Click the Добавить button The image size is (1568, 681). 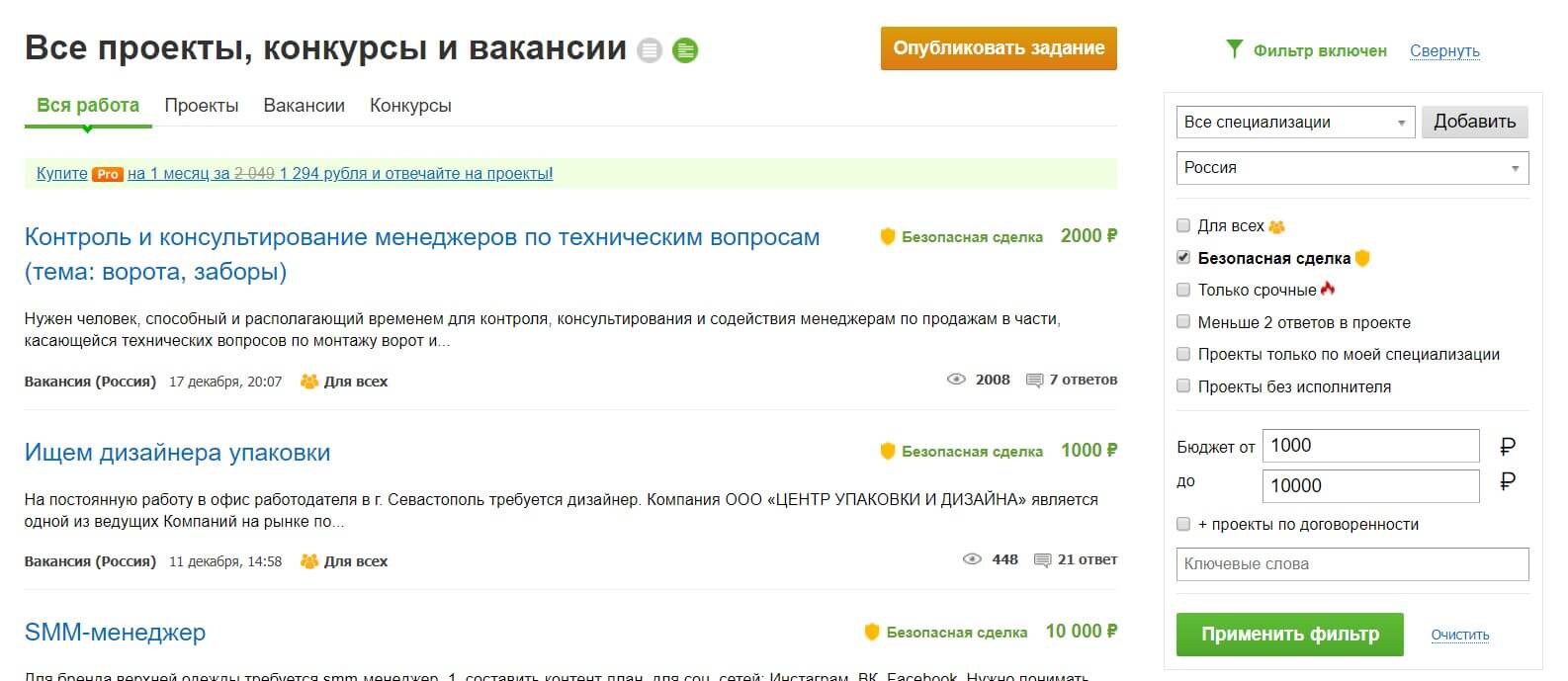[x=1475, y=122]
